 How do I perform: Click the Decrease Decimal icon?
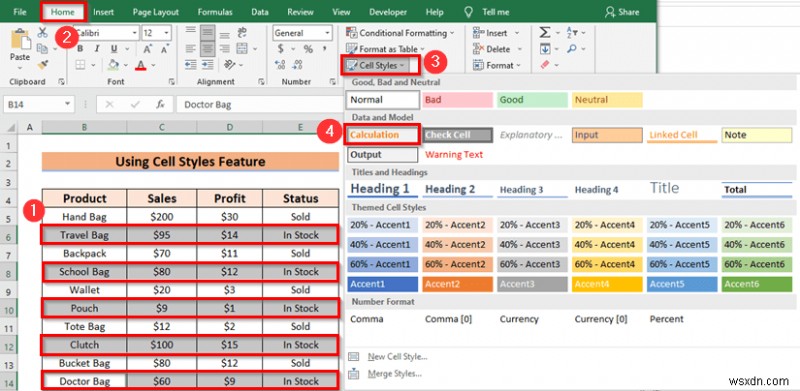297,65
